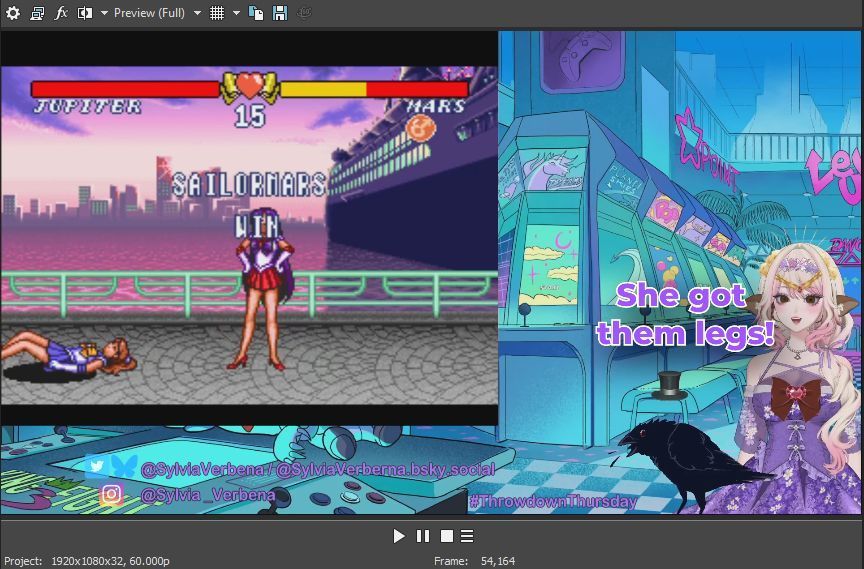Viewport: 864px width, 569px height.
Task: Open the Preview (Full) quality dropdown
Action: [157, 13]
